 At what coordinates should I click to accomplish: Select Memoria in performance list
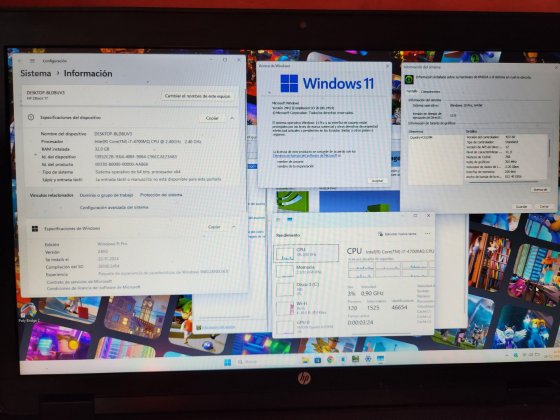point(306,270)
